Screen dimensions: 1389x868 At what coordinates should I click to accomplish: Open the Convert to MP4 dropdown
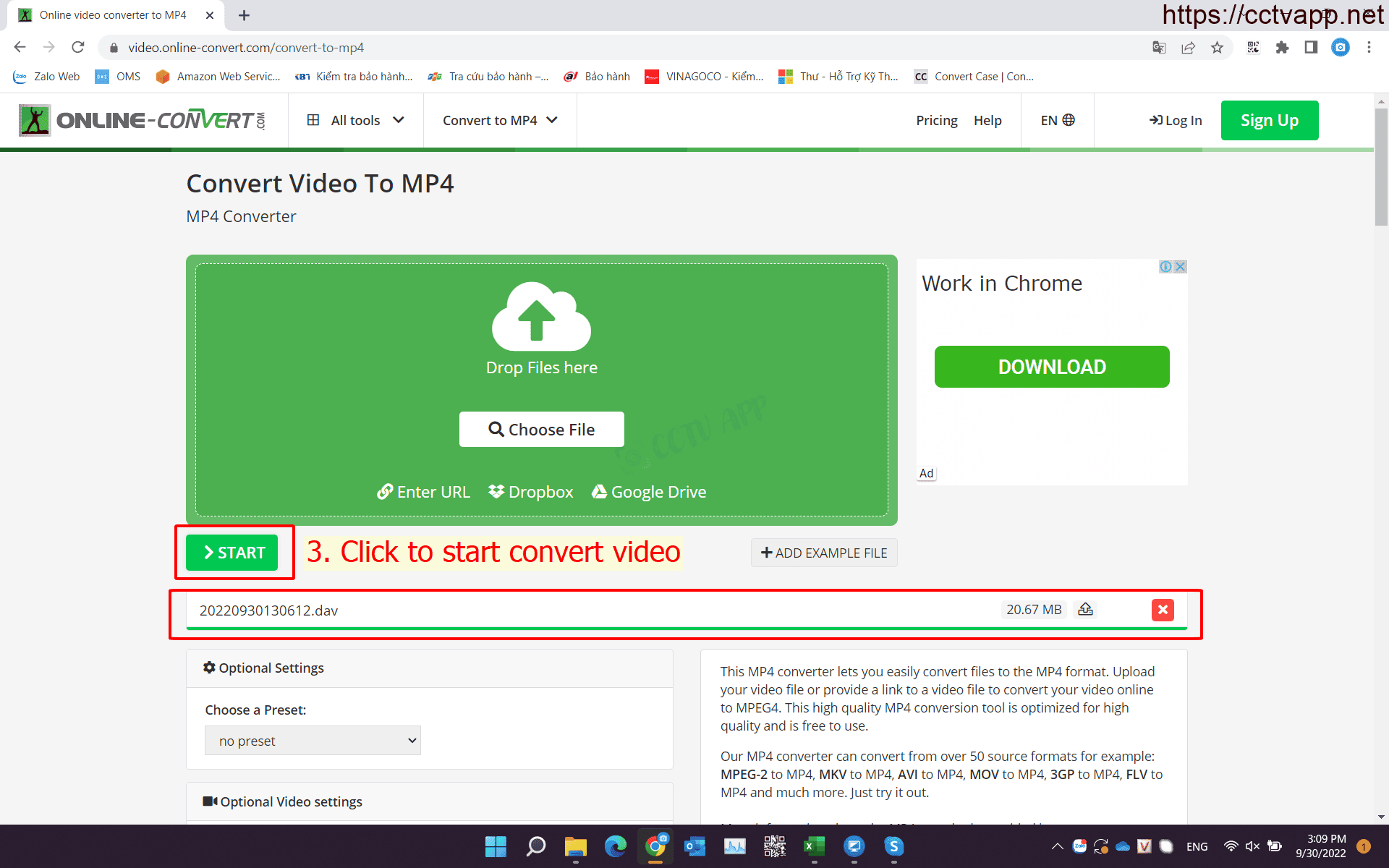499,120
